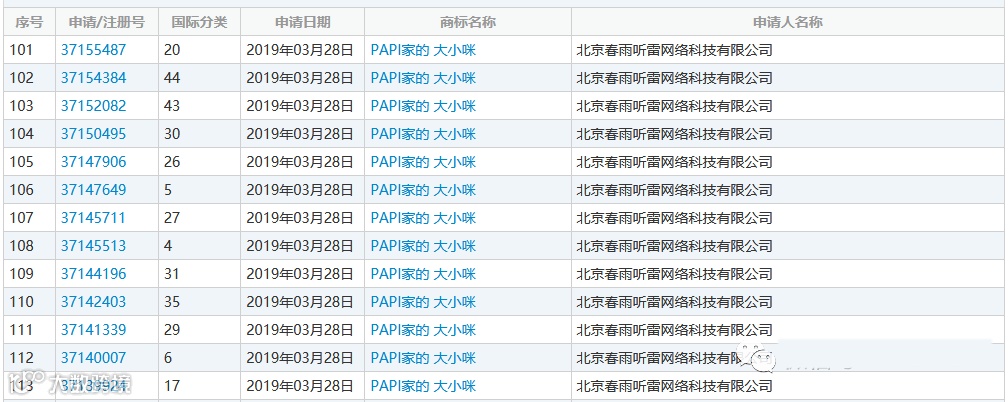Screen dimensions: 1008x402
Task: Open PAPI家的 大小咪 trademark in row 107
Action: (x=424, y=218)
